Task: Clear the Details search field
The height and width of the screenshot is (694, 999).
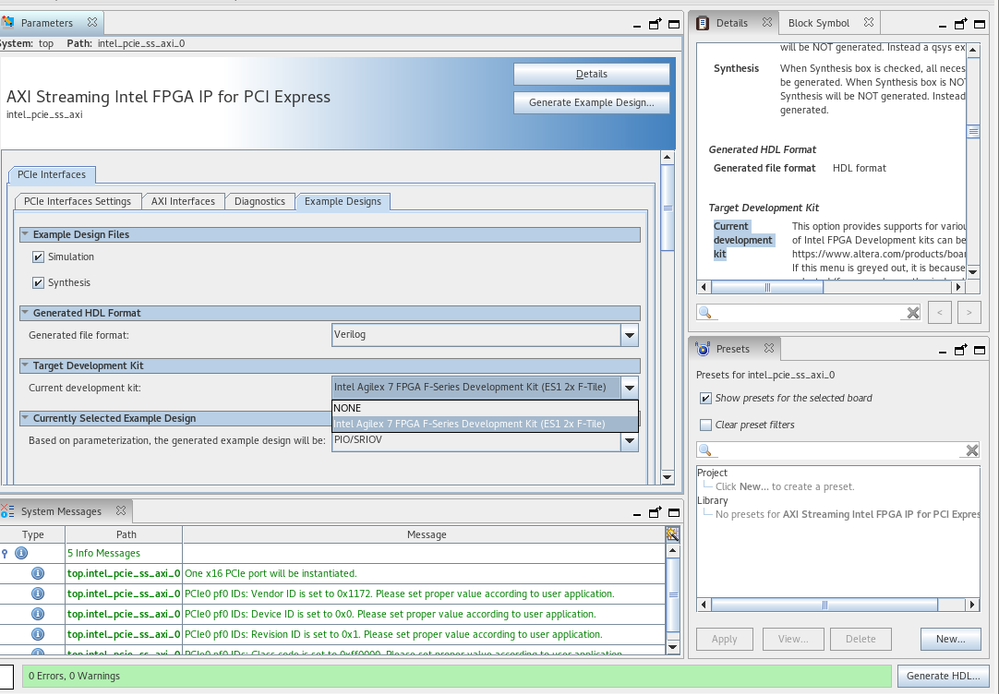Action: [913, 312]
